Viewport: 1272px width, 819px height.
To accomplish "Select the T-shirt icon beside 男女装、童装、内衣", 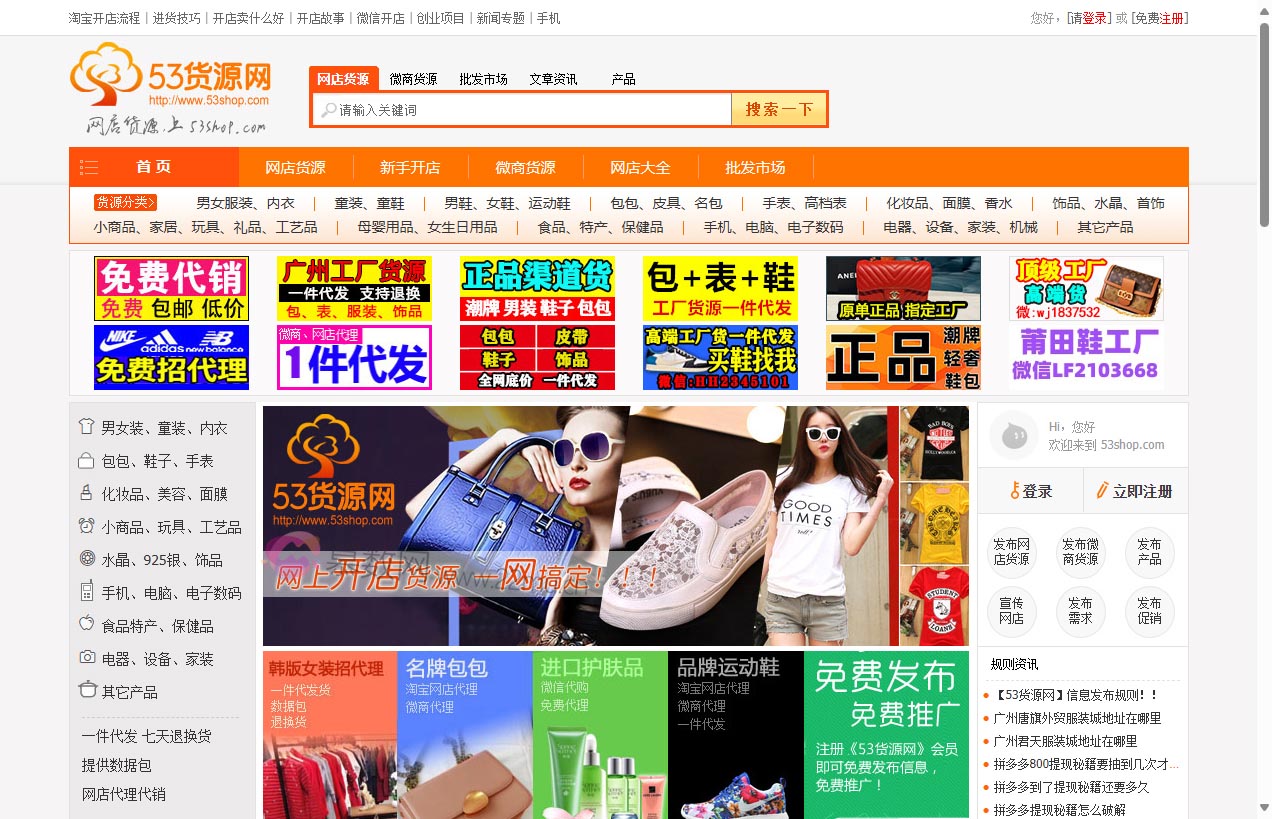I will (x=88, y=427).
